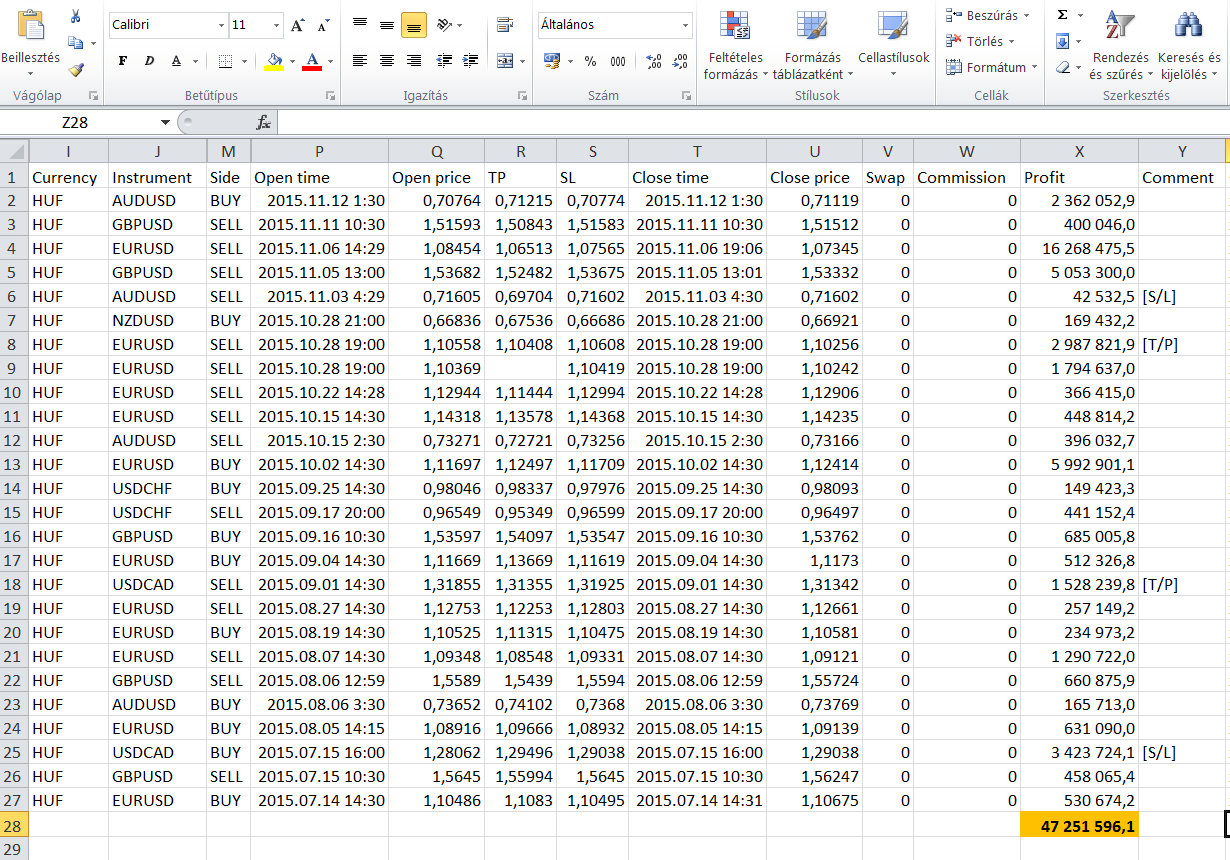
Task: Open number format Általános dropdown
Action: [685, 24]
